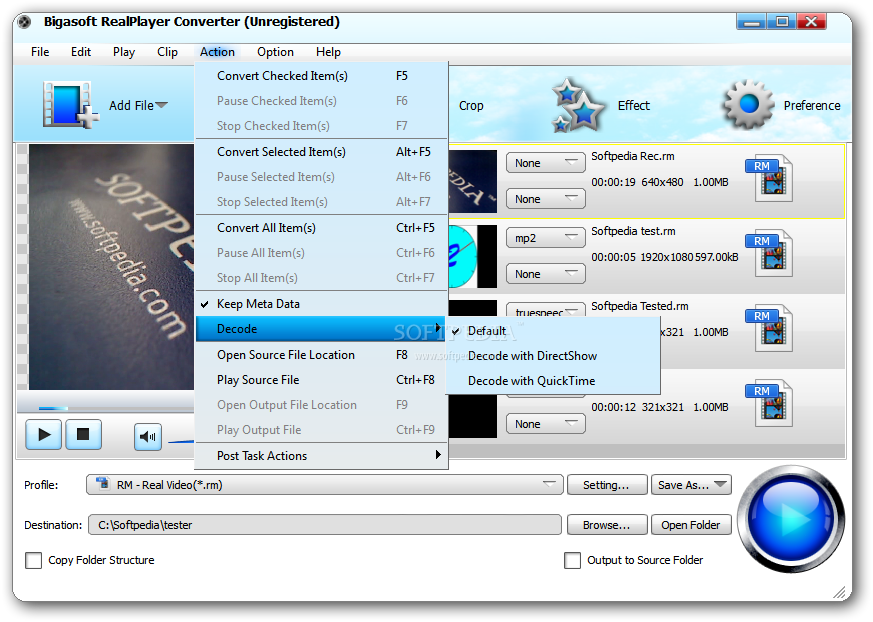This screenshot has width=873, height=622.
Task: Open the Edit menu
Action: tap(81, 52)
